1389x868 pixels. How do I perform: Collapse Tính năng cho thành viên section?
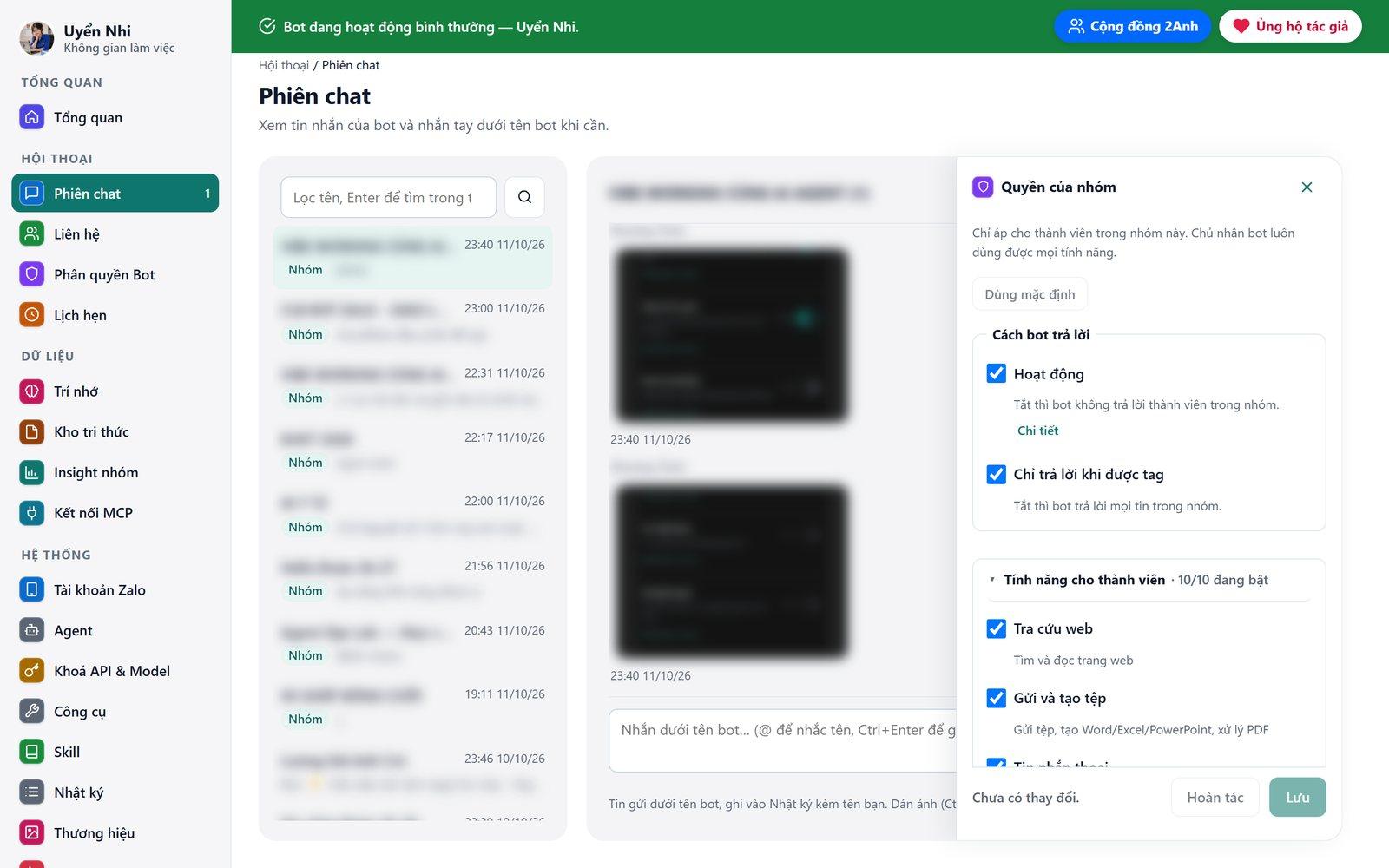[x=1149, y=580]
